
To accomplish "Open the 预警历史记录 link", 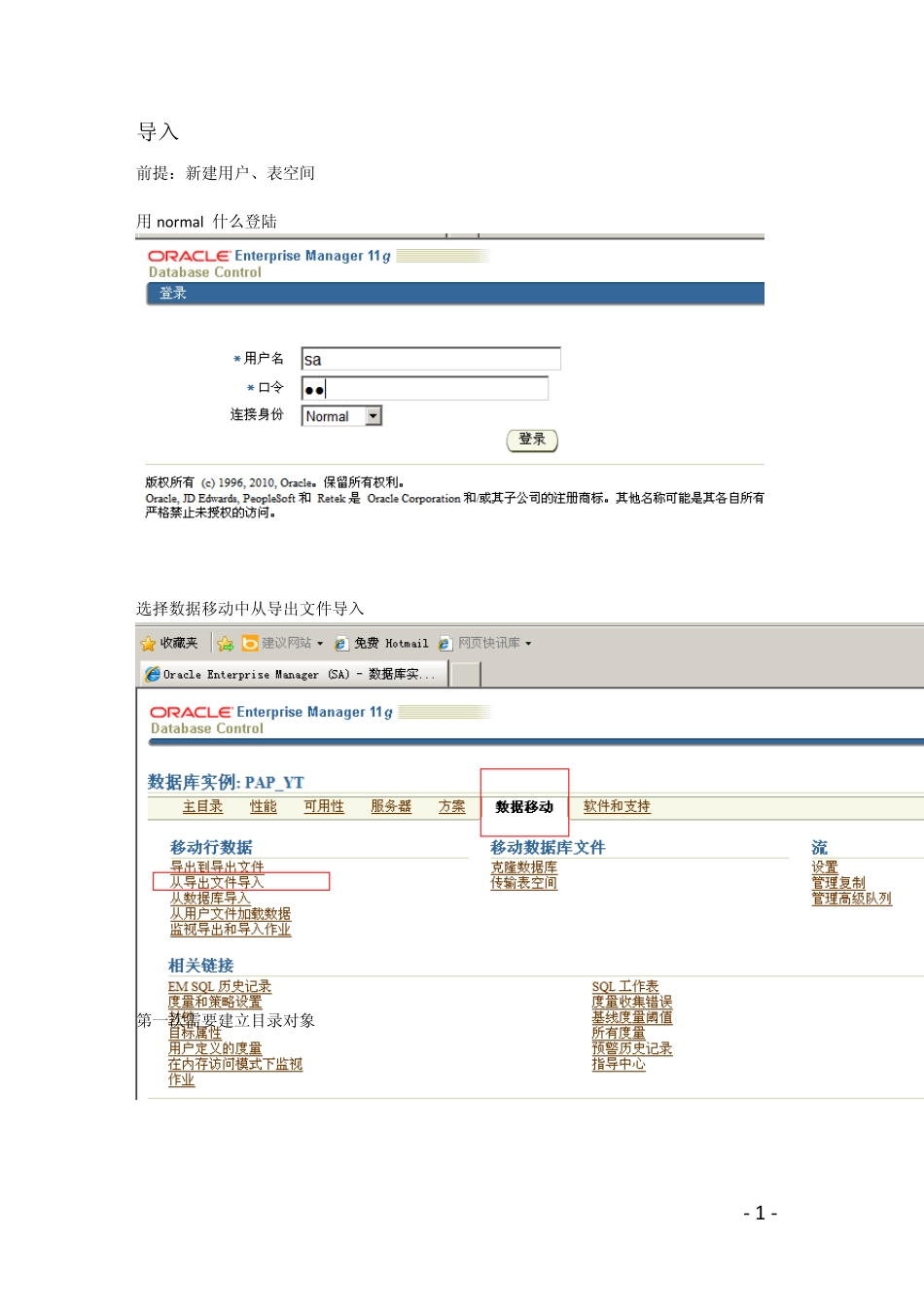I will click(632, 1048).
